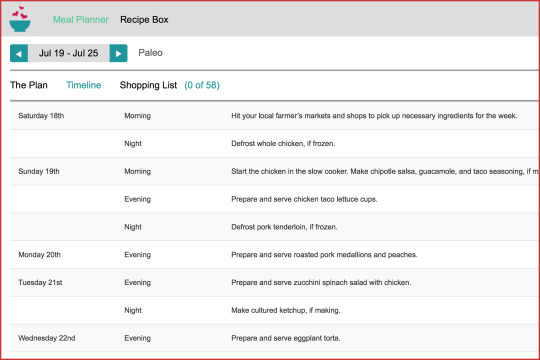This screenshot has height=360, width=540.
Task: Go to next week arrow button
Action: tap(118, 53)
